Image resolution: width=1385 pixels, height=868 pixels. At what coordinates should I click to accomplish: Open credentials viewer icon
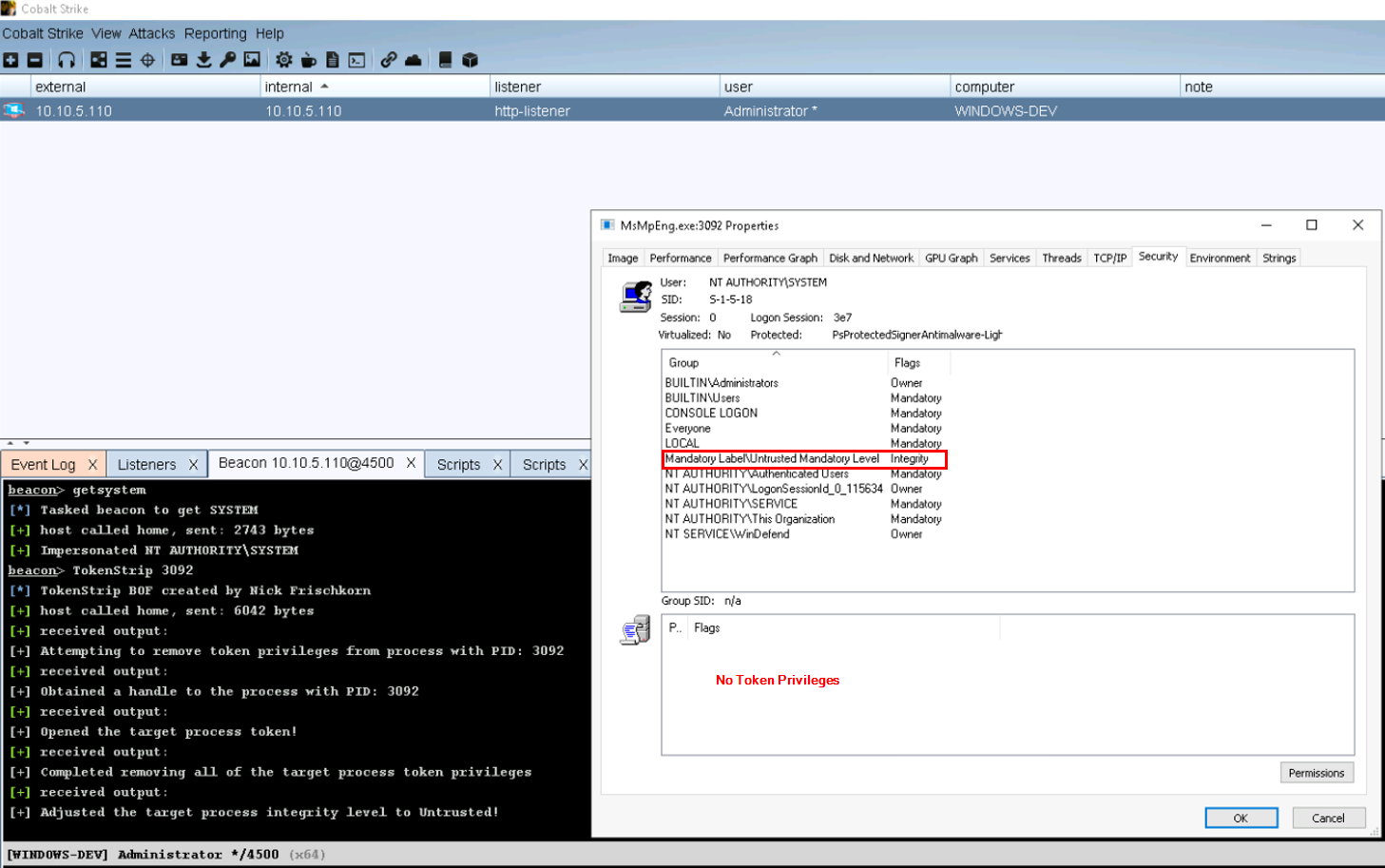click(179, 60)
